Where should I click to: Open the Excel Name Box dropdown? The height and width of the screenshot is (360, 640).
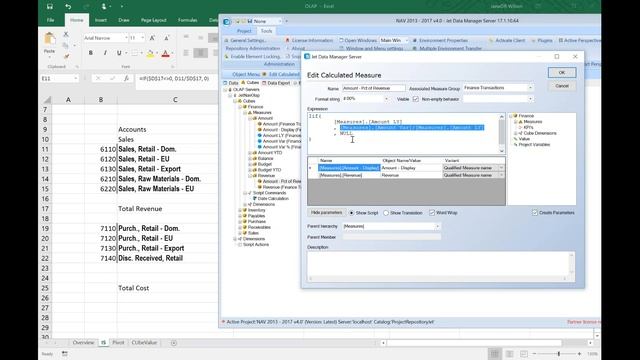(76, 78)
